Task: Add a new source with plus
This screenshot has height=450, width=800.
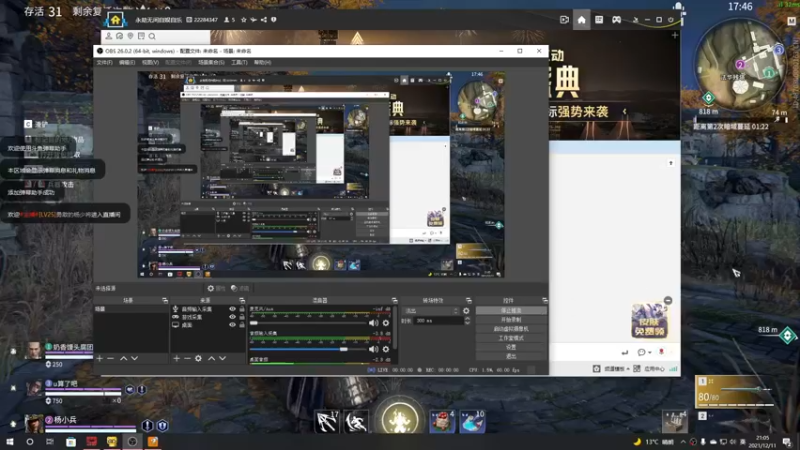Action: click(177, 358)
